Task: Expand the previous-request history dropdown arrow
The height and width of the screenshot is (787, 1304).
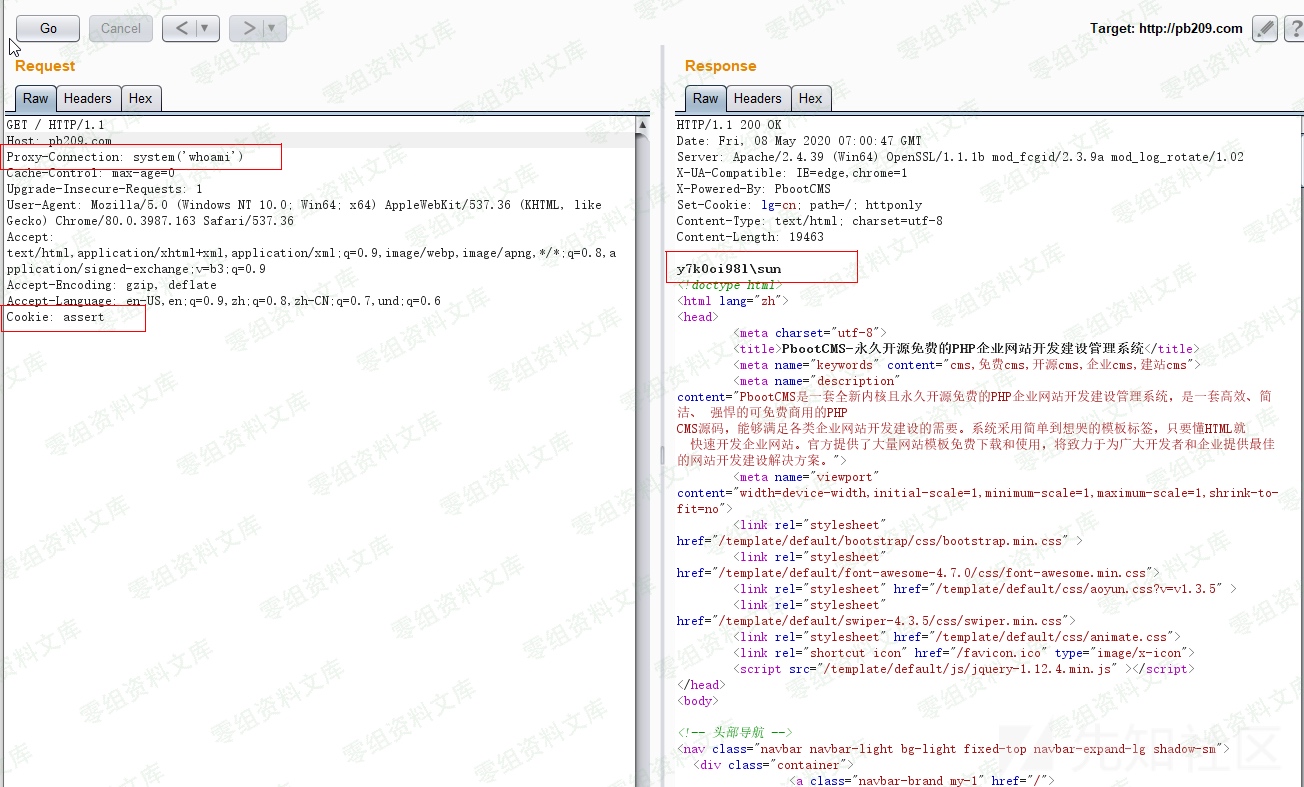Action: 205,28
